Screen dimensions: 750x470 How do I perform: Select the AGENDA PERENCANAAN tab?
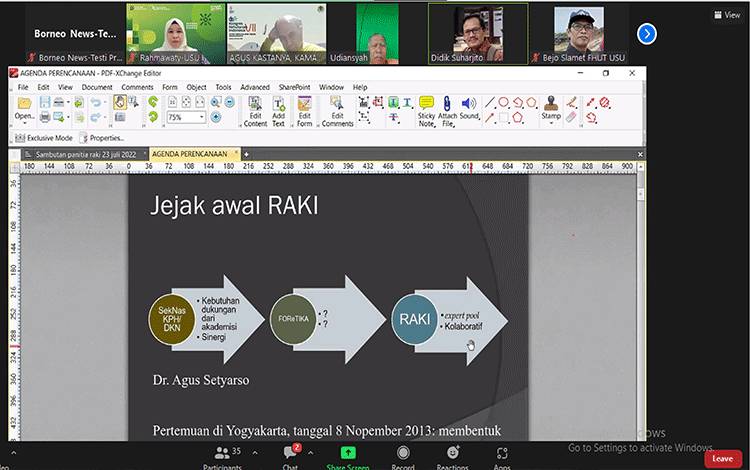[193, 154]
